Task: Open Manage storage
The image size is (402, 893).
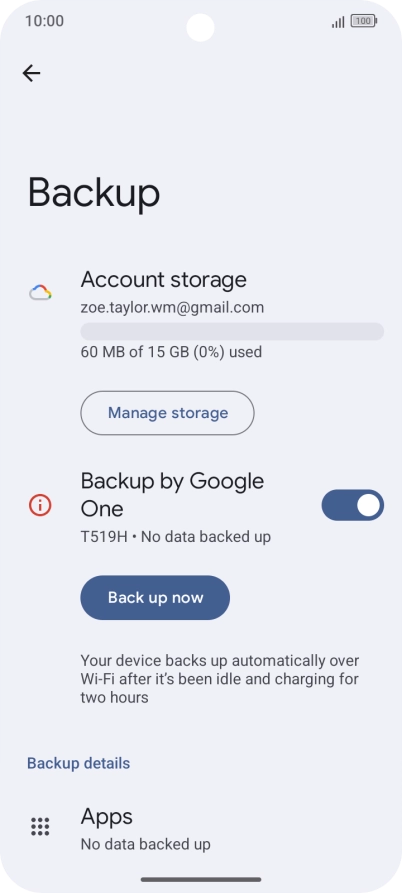Action: click(167, 413)
